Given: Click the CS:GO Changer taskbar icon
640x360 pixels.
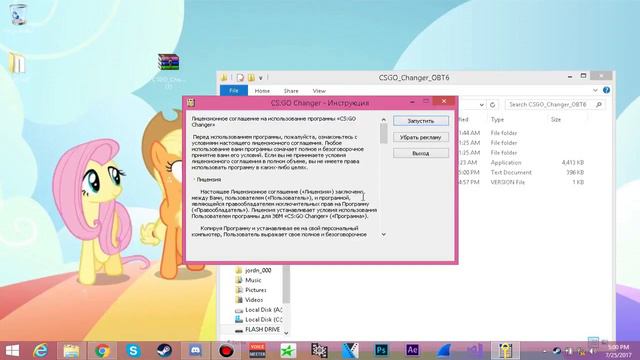Looking at the screenshot, I should (x=505, y=350).
